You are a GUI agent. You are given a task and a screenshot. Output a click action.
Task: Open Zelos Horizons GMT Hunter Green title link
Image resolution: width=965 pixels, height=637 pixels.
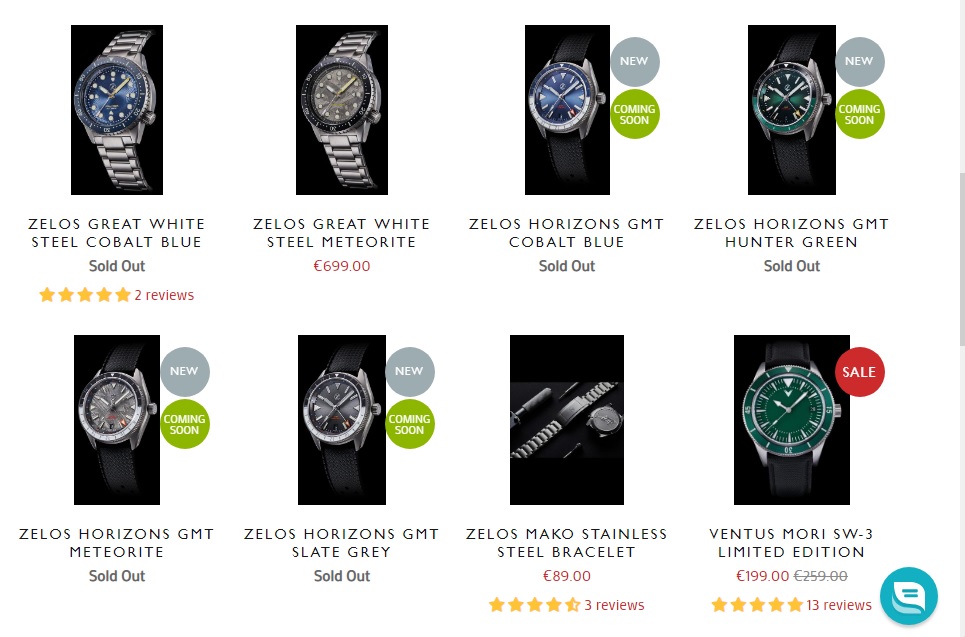tap(791, 233)
